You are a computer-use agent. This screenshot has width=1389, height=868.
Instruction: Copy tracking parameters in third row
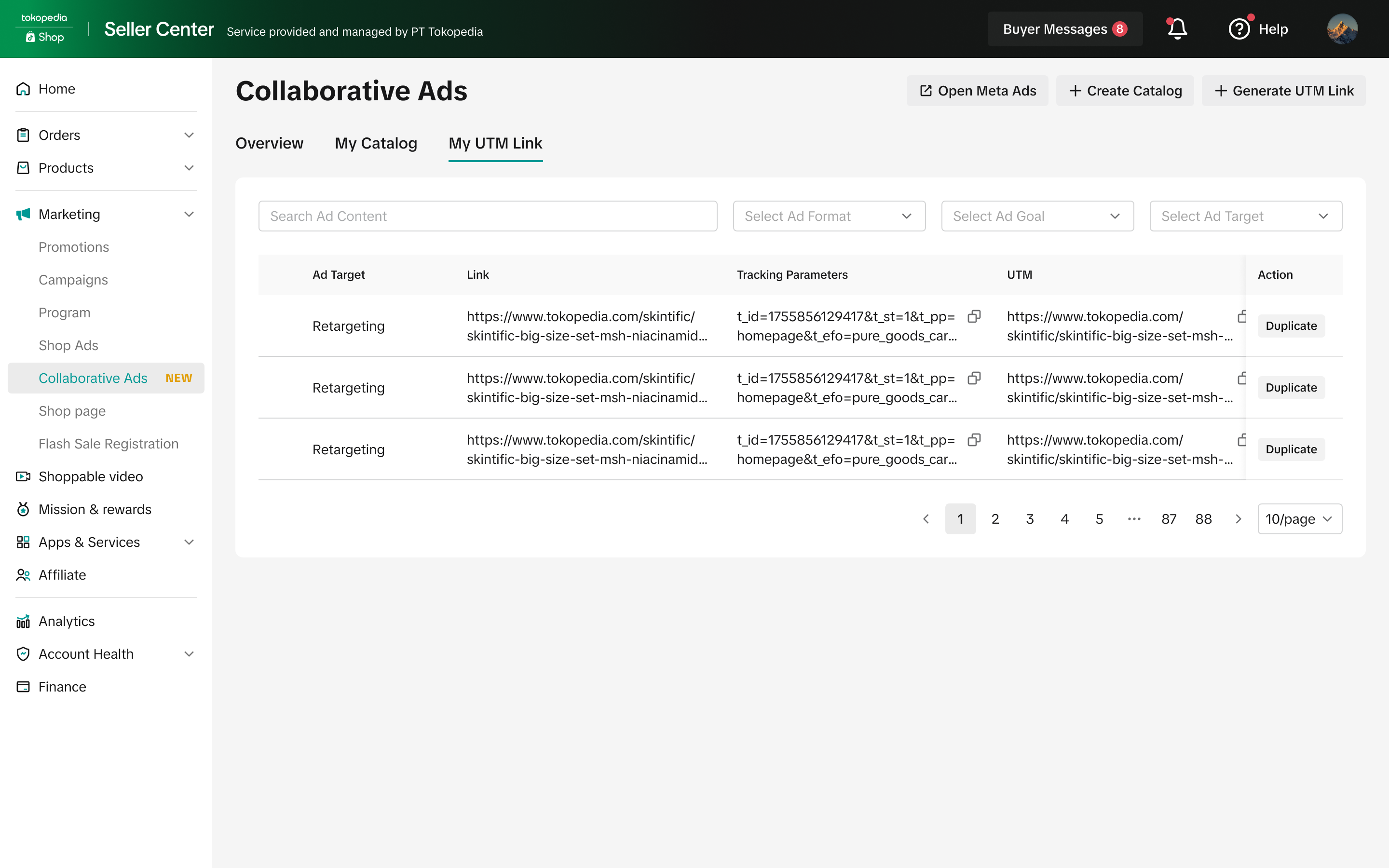[x=974, y=440]
